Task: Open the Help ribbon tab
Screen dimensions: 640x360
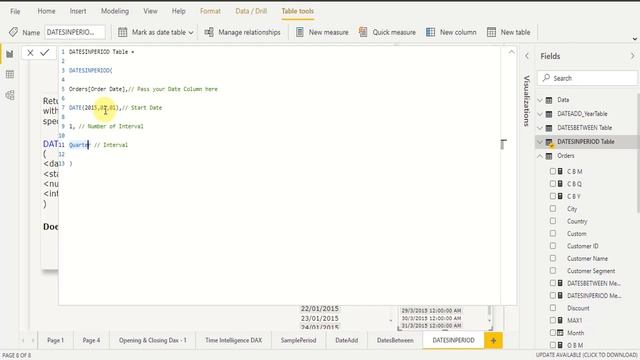Action: pyautogui.click(x=178, y=11)
